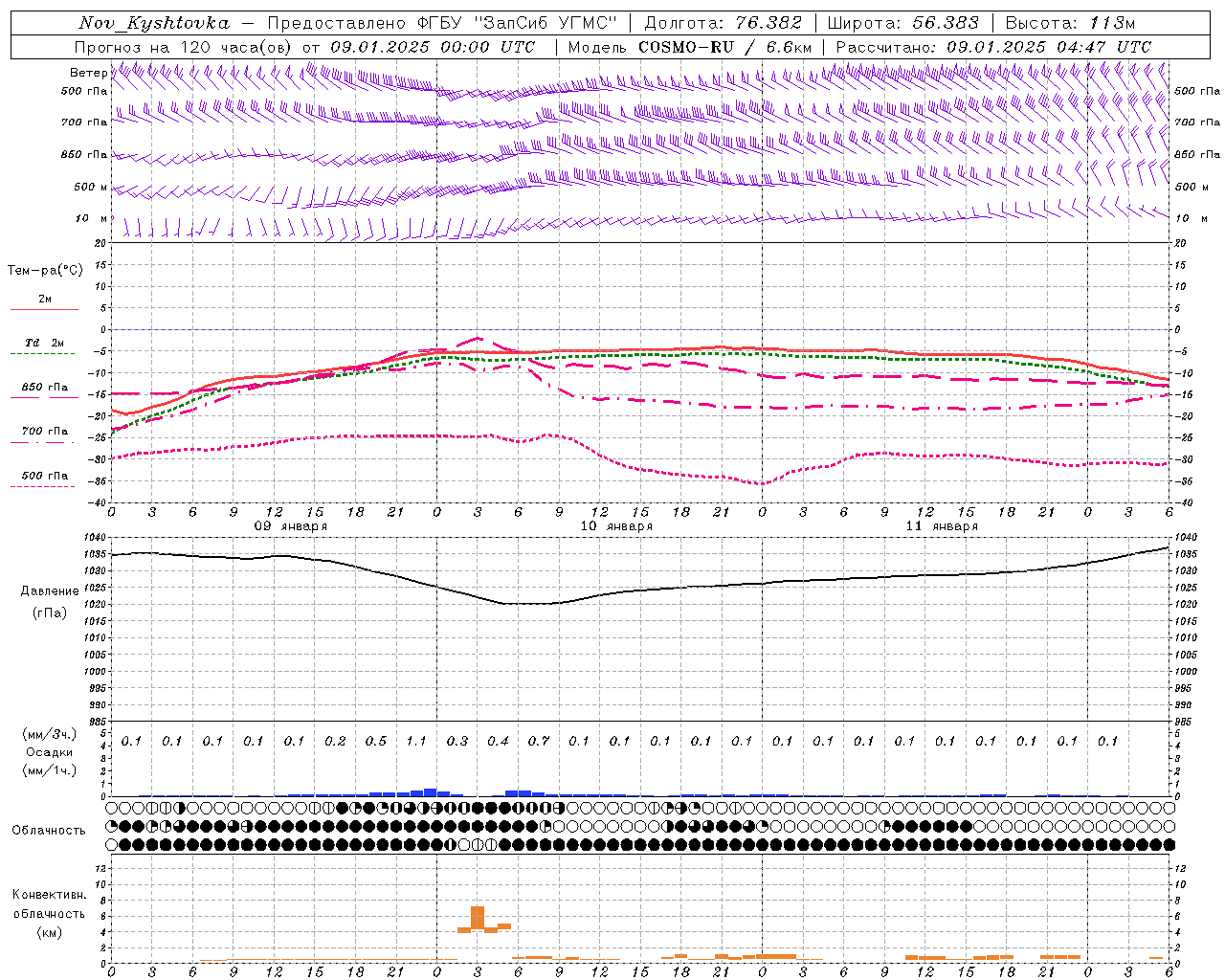
Task: Click the 0.7 three-hour precipitation value
Action: coord(538,741)
